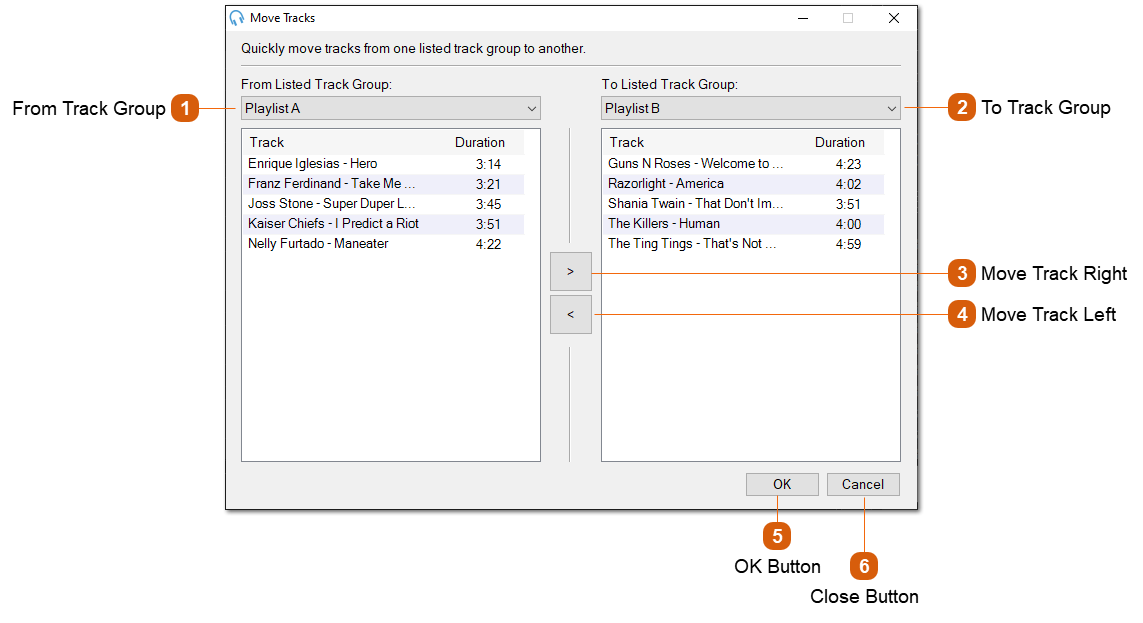Screen dimensions: 1143x623
Task: Close the Move Tracks dialog window
Action: 894,18
